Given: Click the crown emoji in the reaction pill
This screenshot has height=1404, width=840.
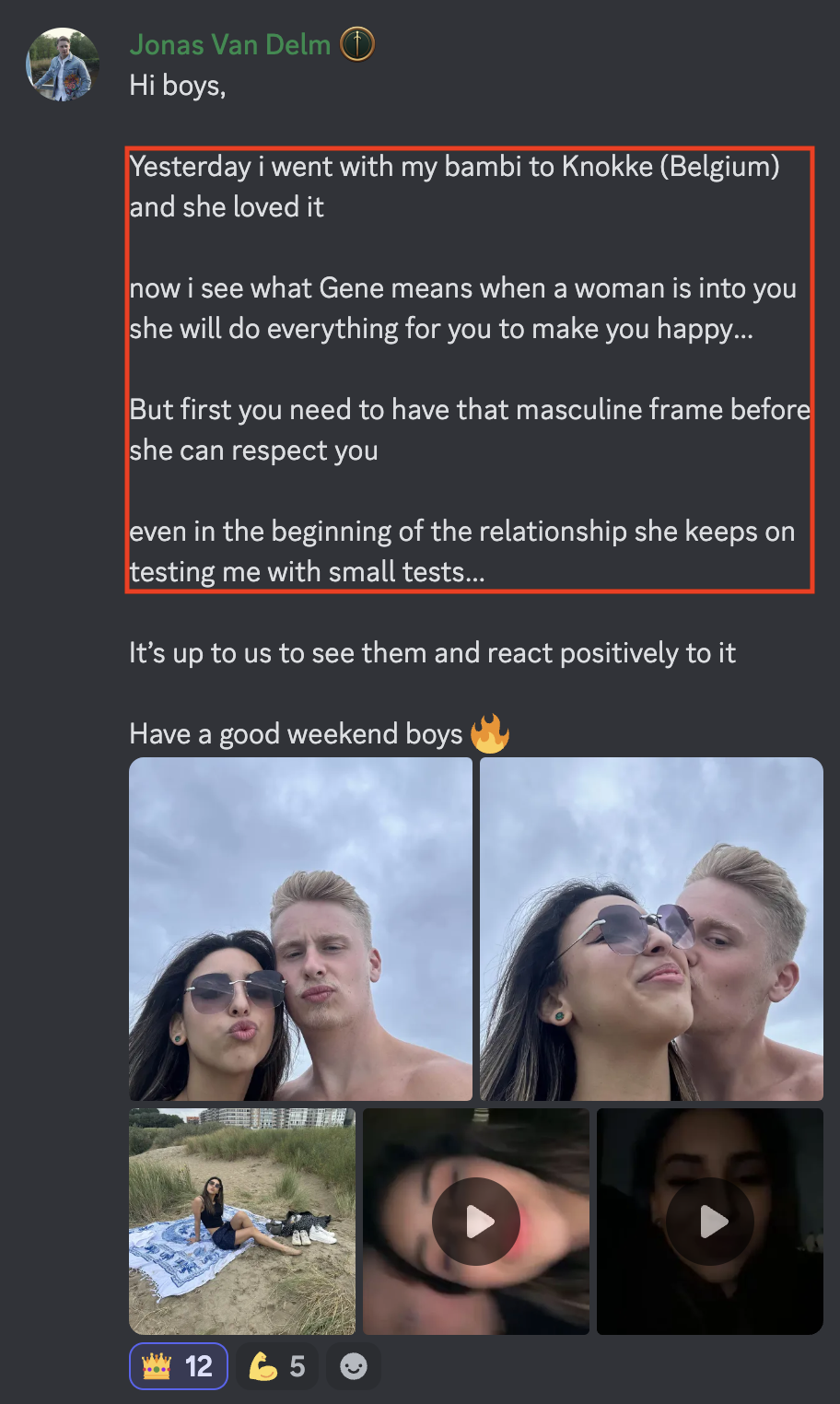Looking at the screenshot, I should tap(157, 1366).
